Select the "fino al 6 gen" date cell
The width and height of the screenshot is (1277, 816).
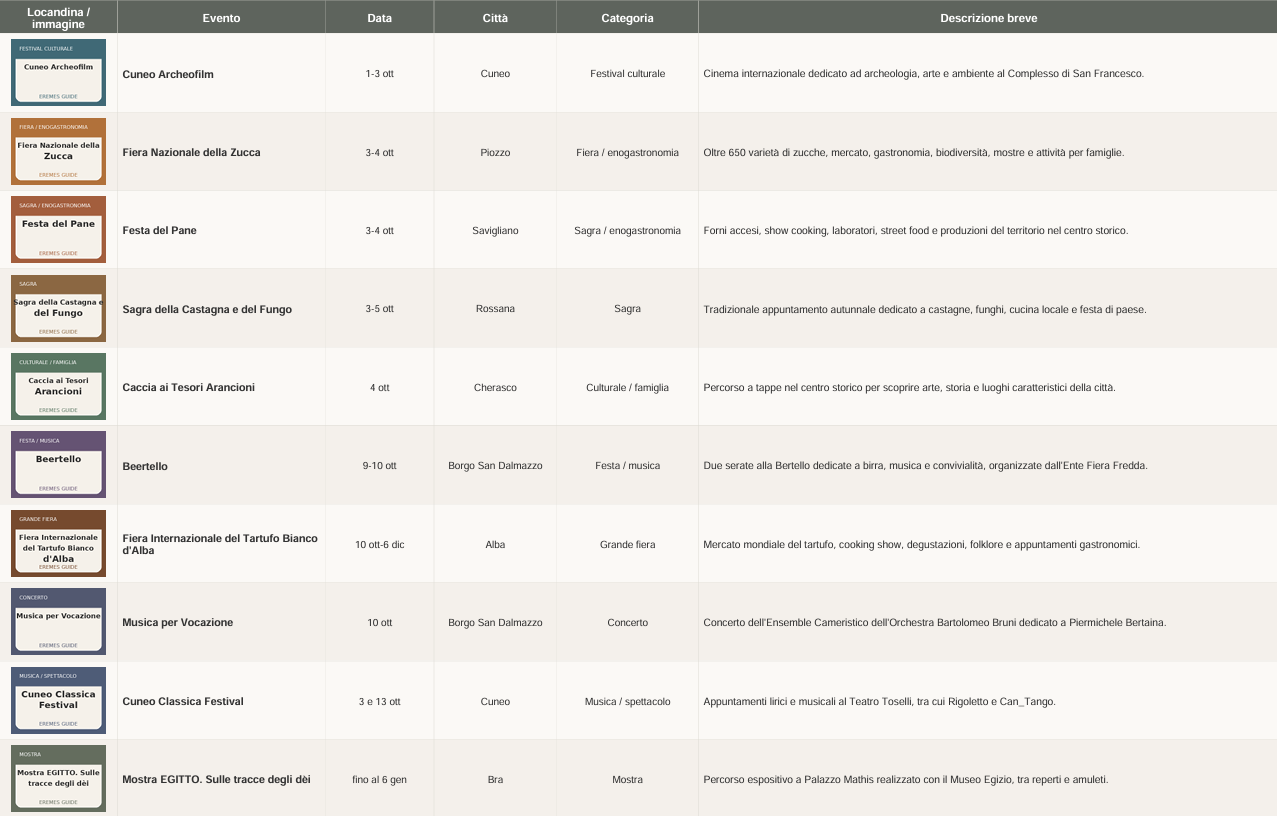point(380,779)
